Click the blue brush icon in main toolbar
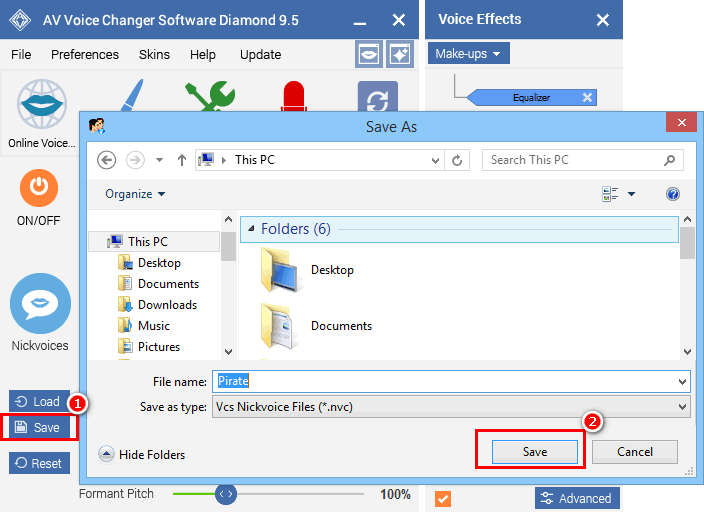Screen dimensions: 704x512 point(133,95)
